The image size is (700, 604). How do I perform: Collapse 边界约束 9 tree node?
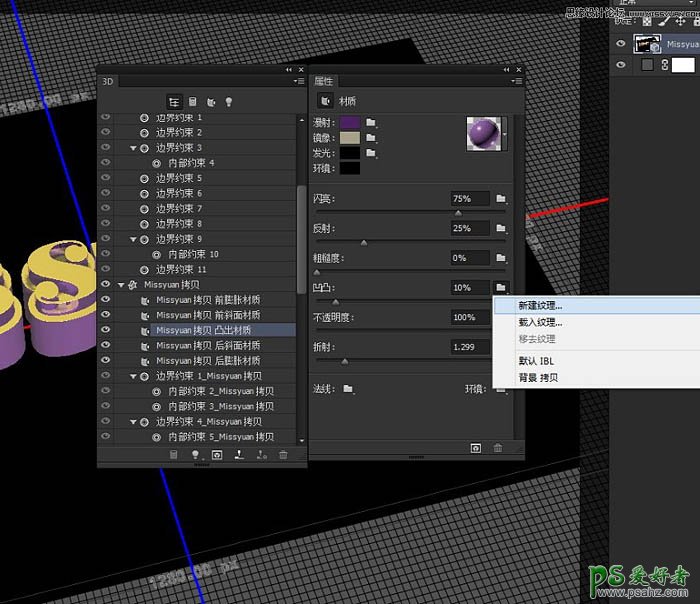pyautogui.click(x=133, y=239)
